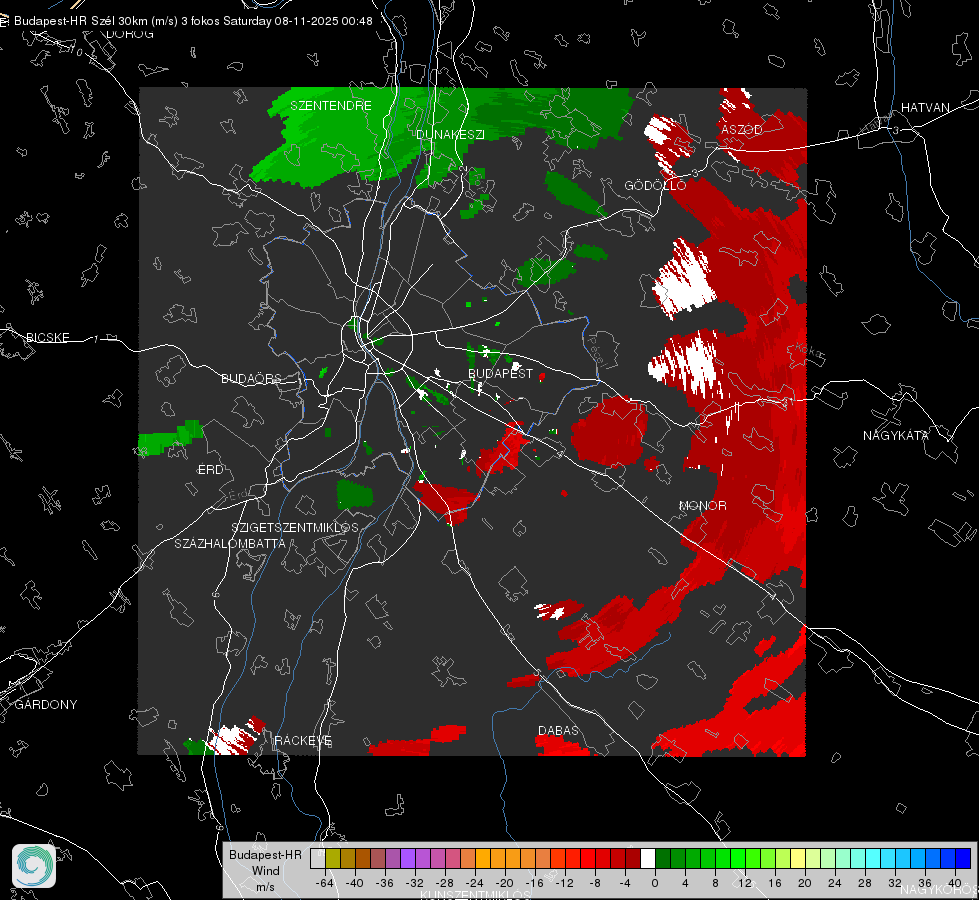Click the 28 value on the legend scale

[x=865, y=883]
